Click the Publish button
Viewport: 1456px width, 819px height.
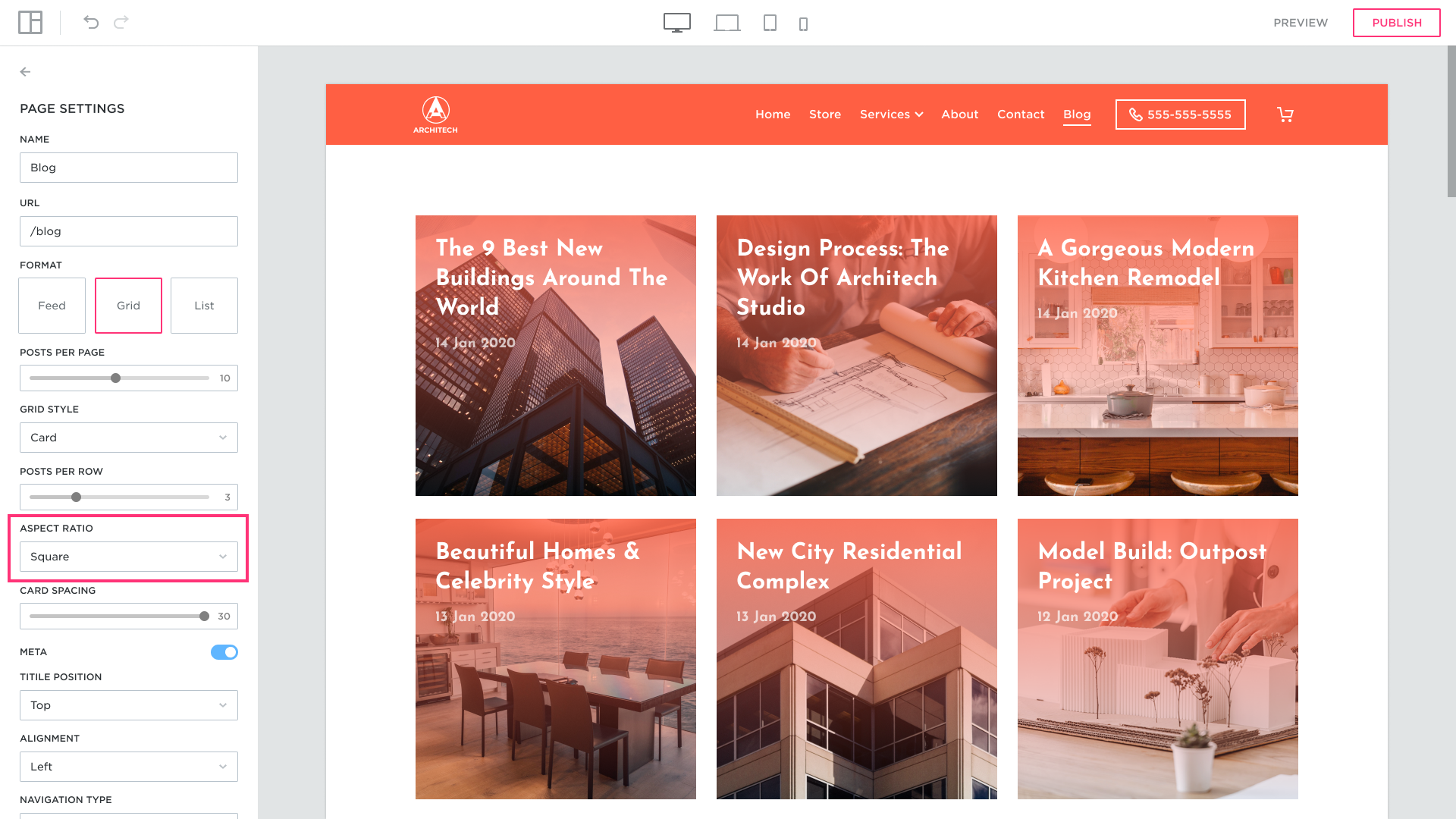tap(1396, 23)
